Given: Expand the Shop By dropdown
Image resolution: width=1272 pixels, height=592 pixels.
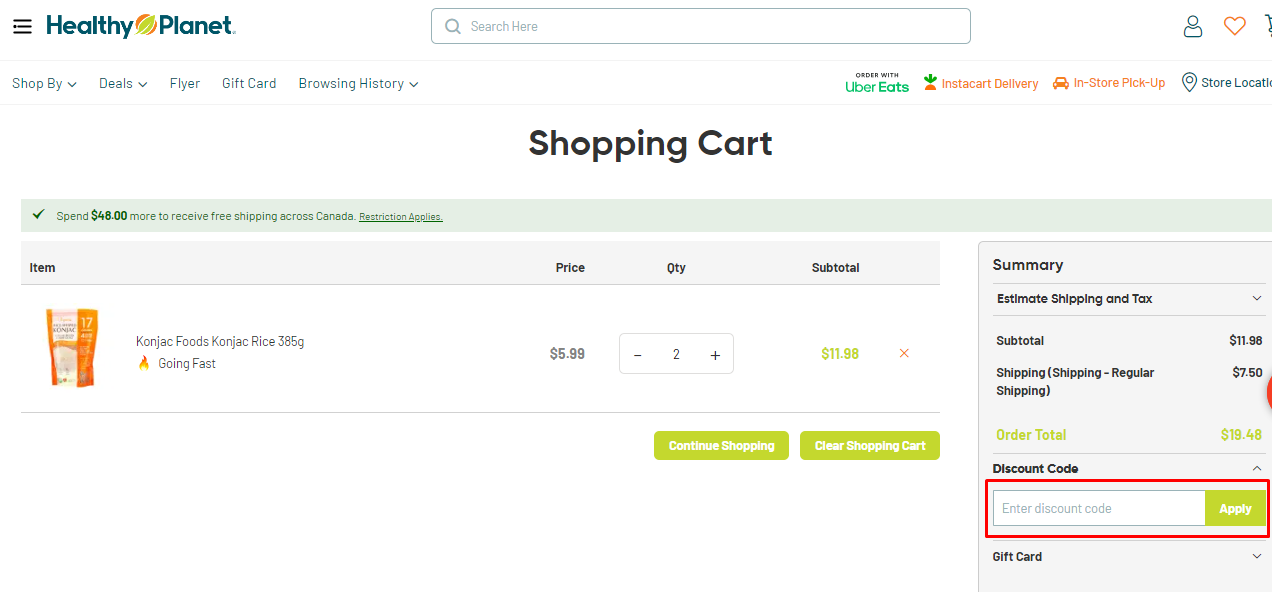Looking at the screenshot, I should [44, 83].
